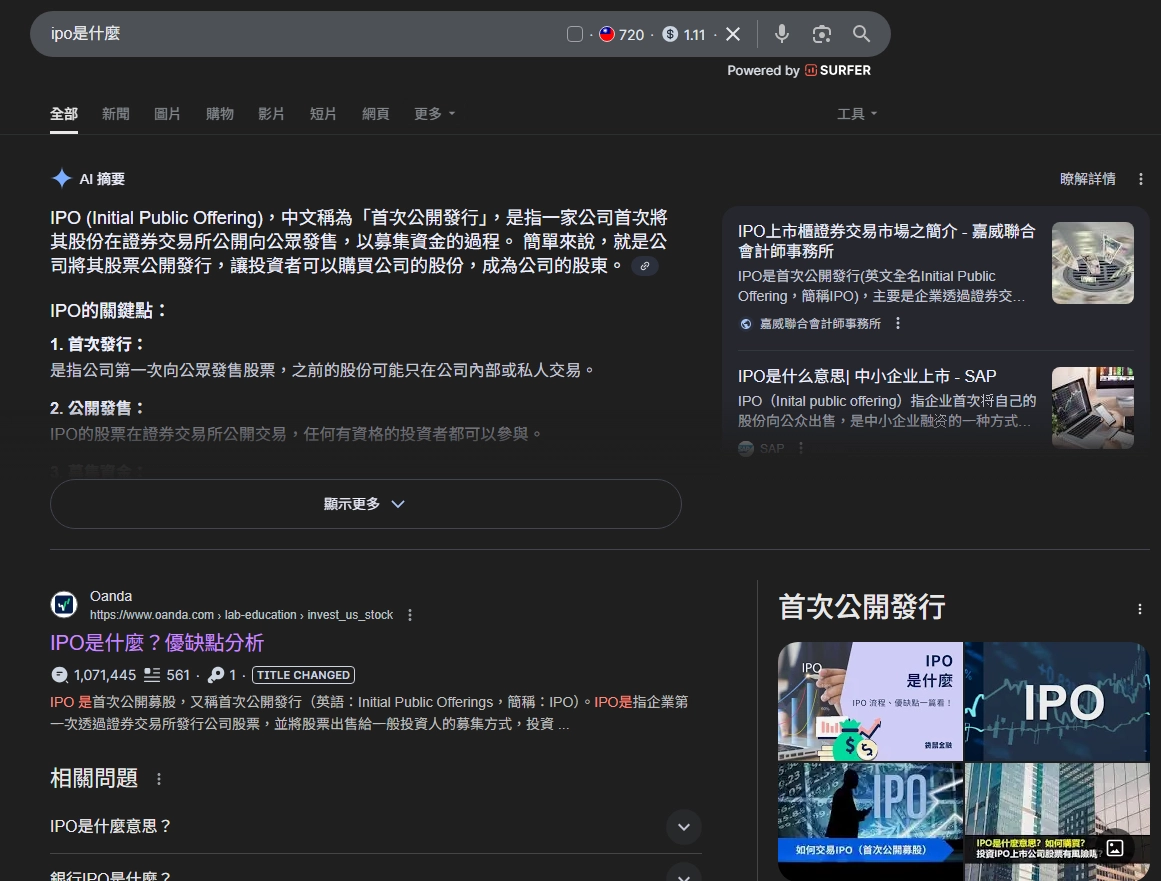Click the SURFER logo link

pos(837,70)
